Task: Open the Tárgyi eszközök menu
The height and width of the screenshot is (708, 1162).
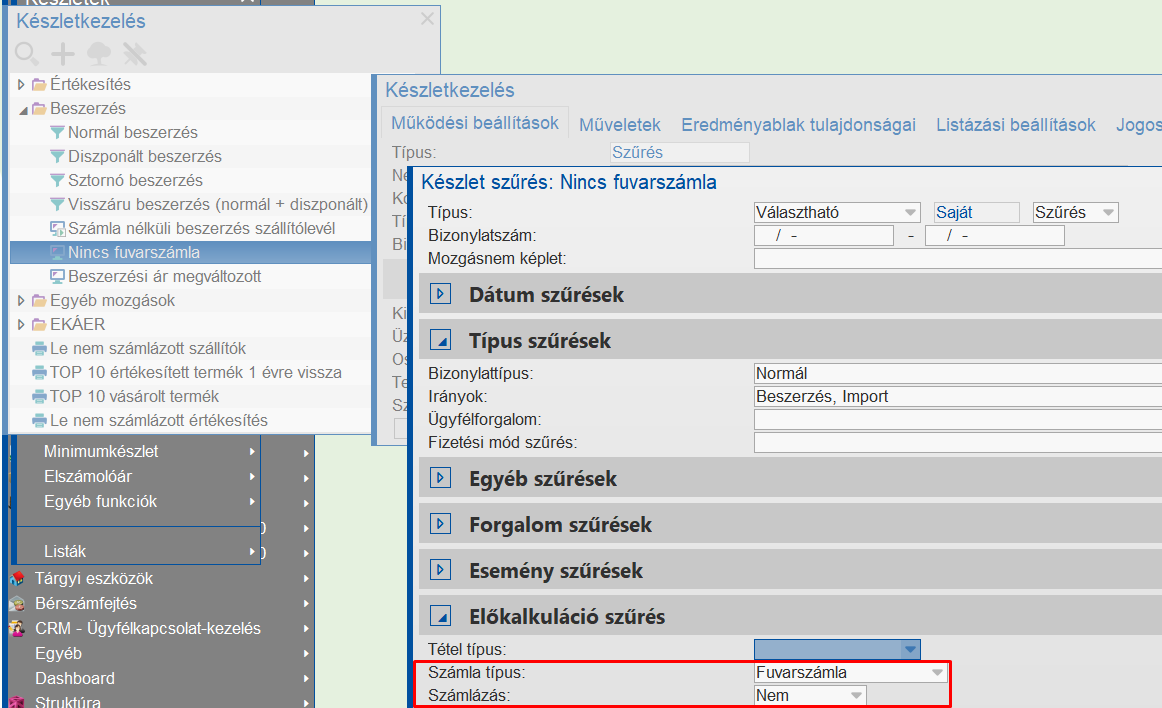Action: tap(160, 578)
